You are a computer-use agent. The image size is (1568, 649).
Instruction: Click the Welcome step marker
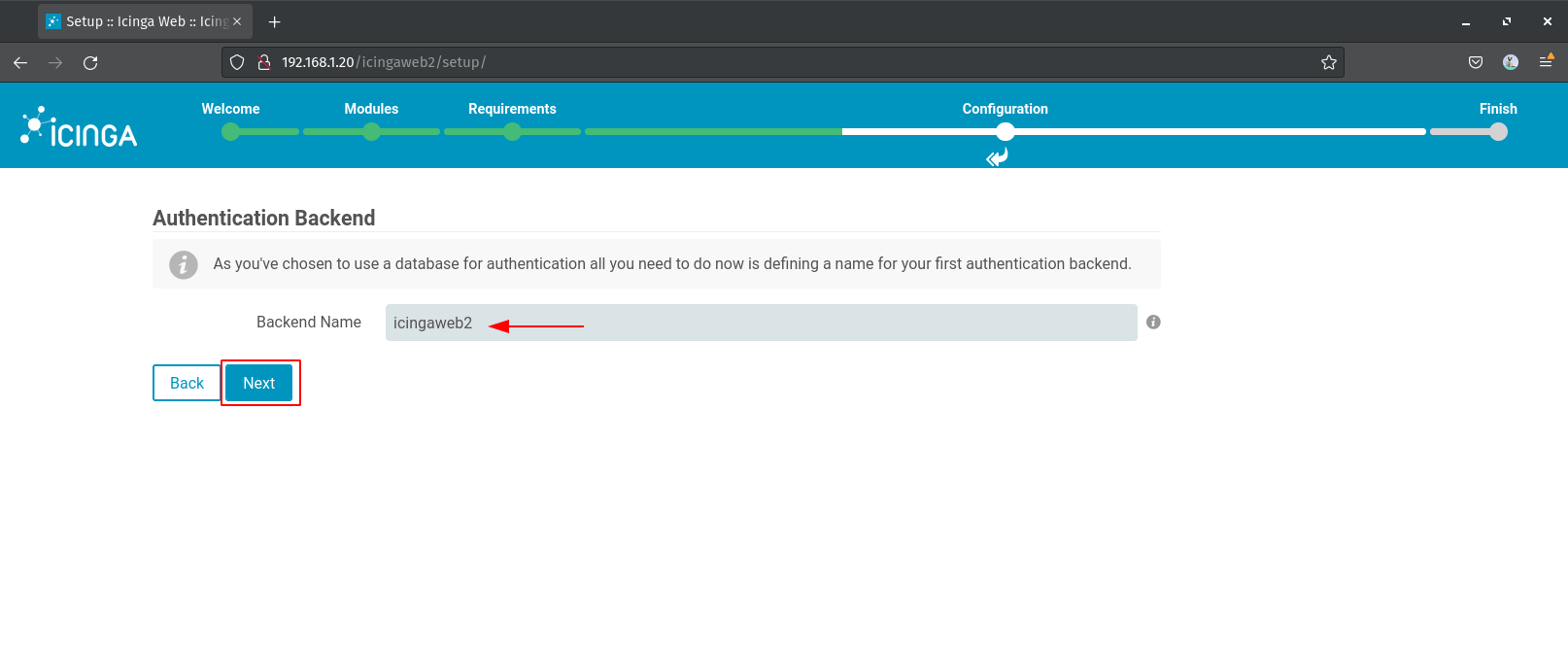click(x=230, y=132)
